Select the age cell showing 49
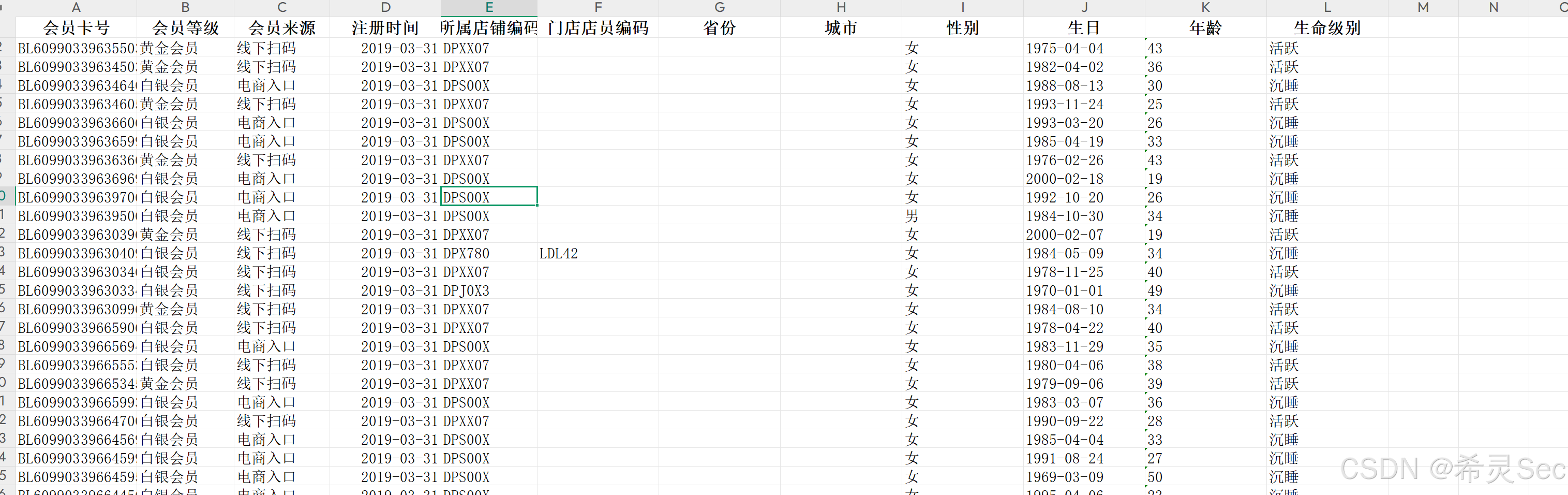The width and height of the screenshot is (1568, 495). coord(1205,290)
